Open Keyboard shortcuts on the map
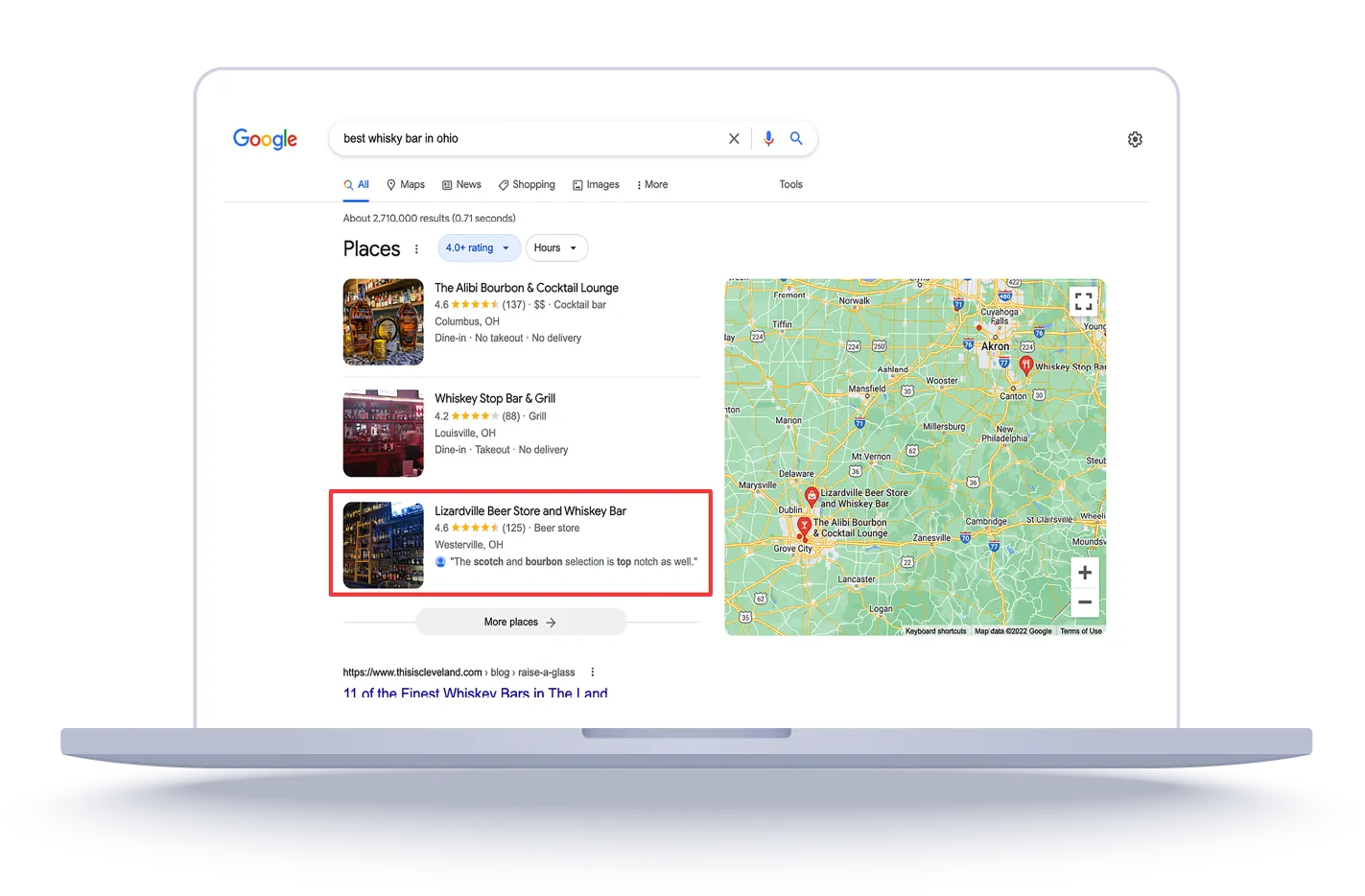This screenshot has width=1365, height=896. click(x=935, y=631)
